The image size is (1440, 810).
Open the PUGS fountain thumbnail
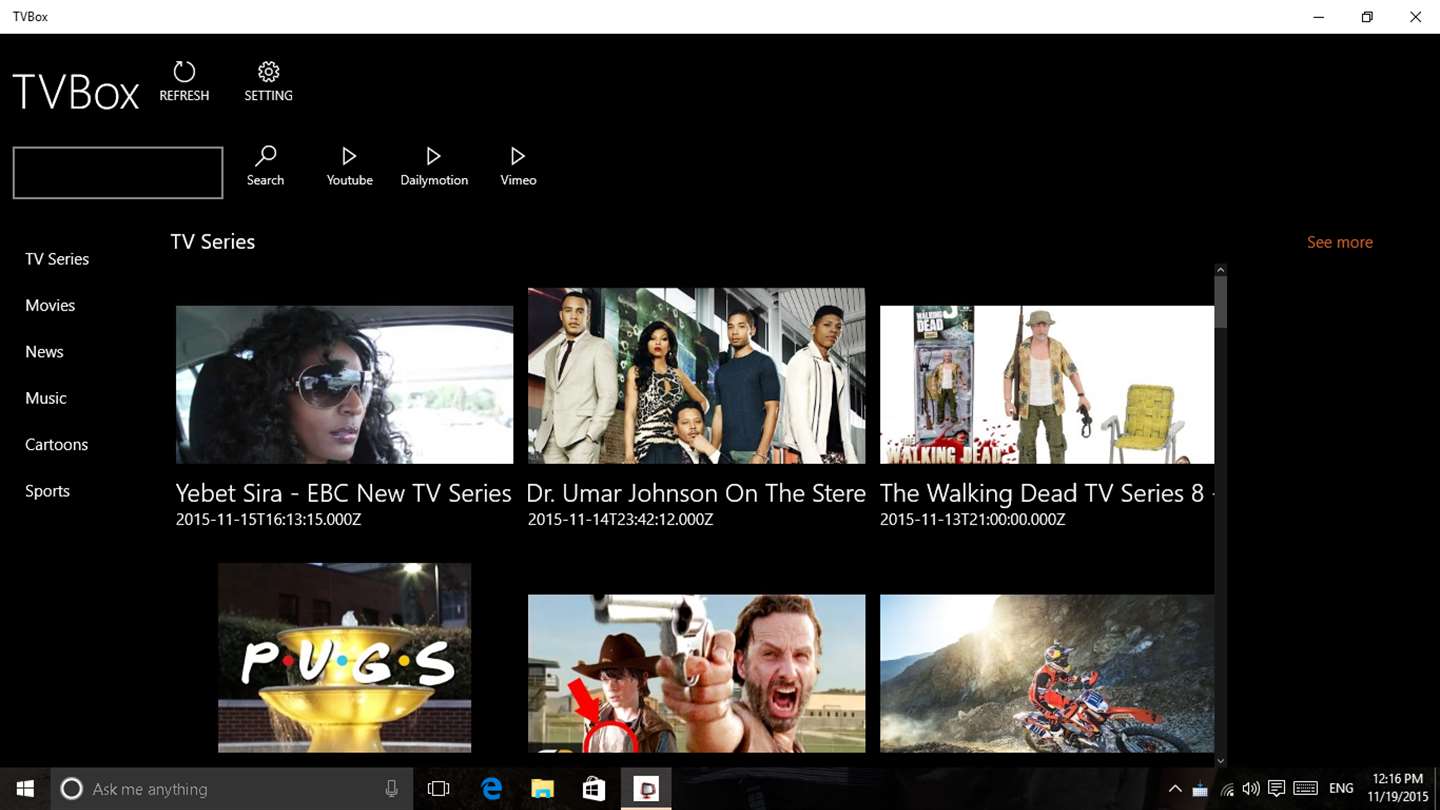pos(344,657)
